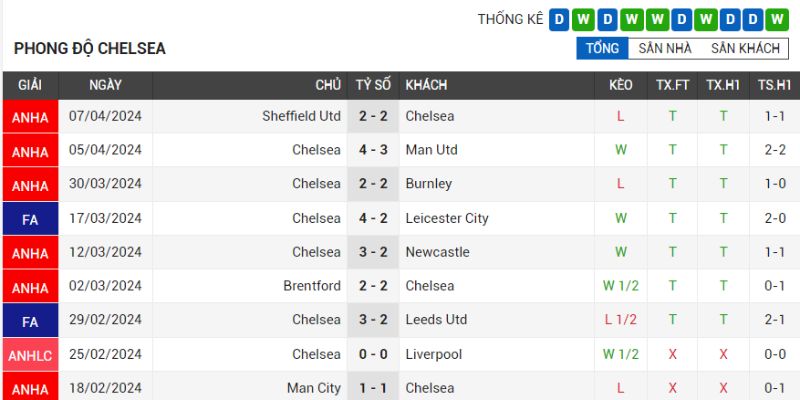This screenshot has width=800, height=400.
Task: Click the last W badge in Thống Kê streak
Action: [779, 19]
